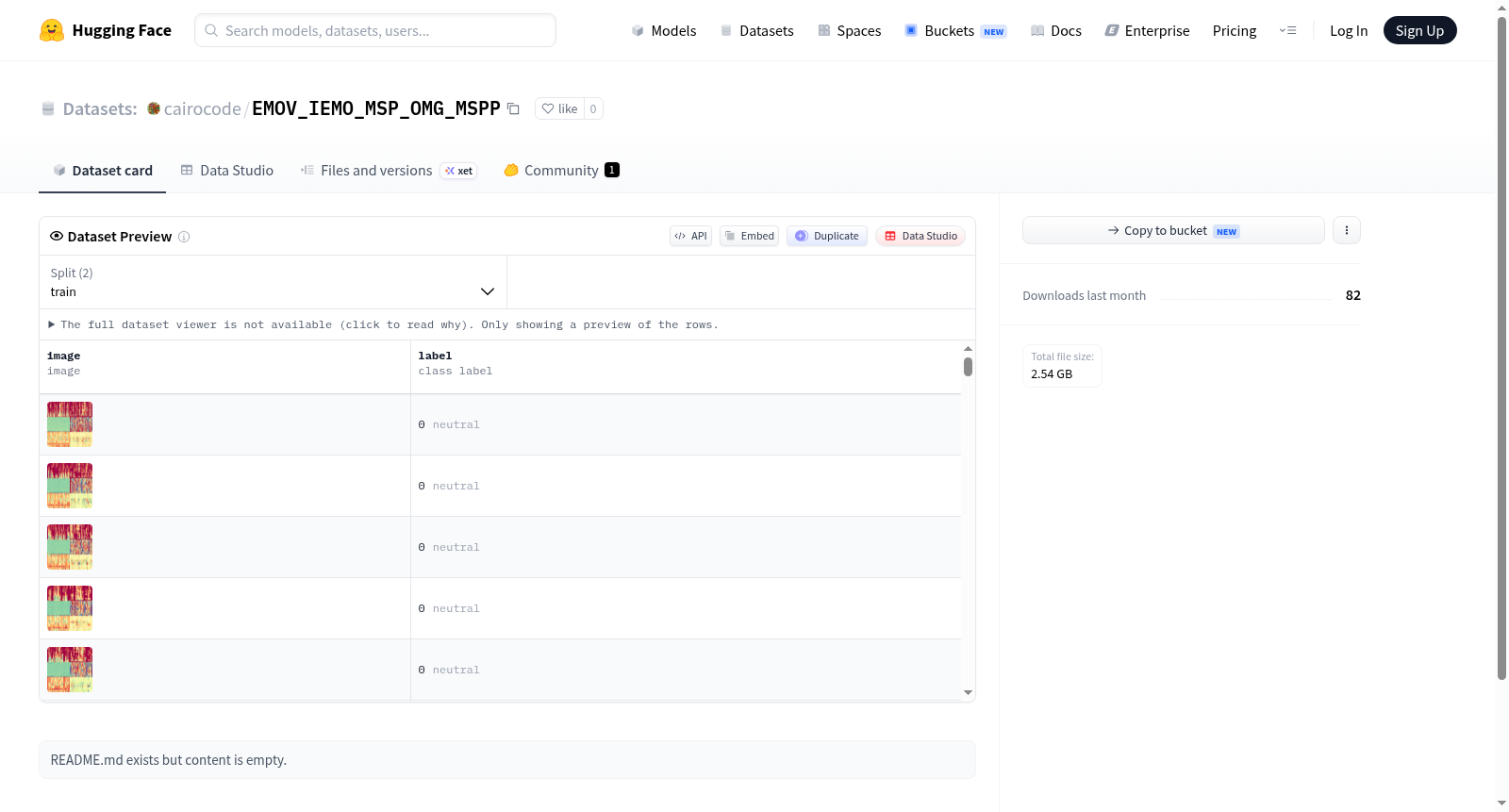1509x812 pixels.
Task: Click the EMOV_IEMO_MSP_OMG_MSPP dataset title
Action: [375, 108]
